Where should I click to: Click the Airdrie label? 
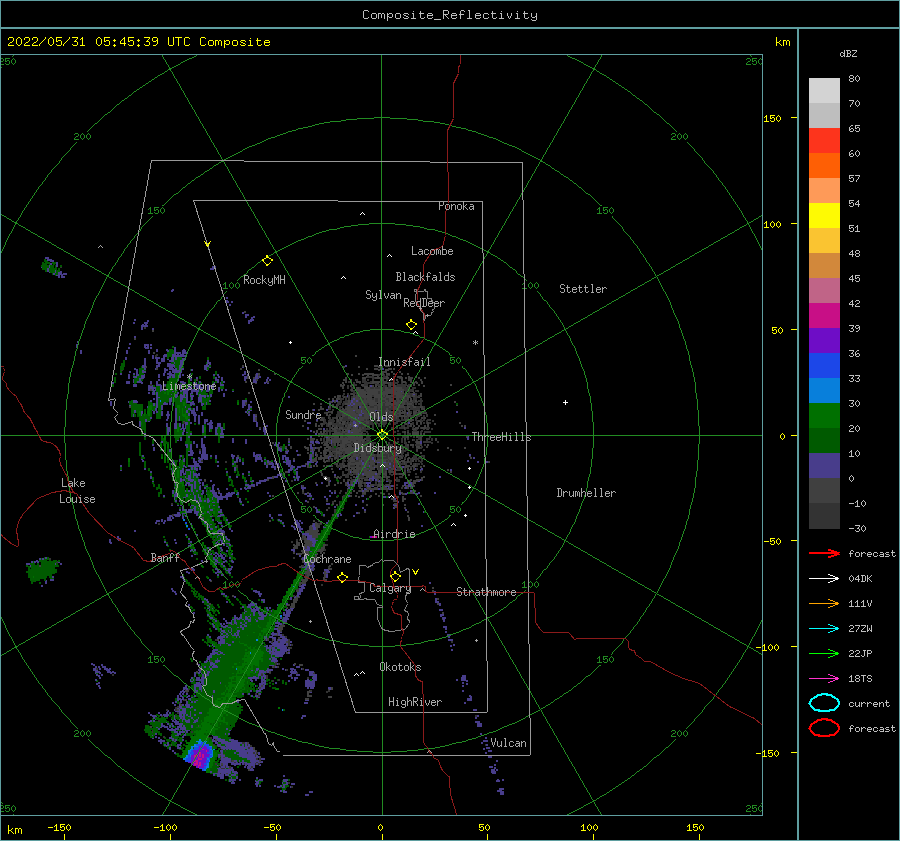tap(394, 534)
